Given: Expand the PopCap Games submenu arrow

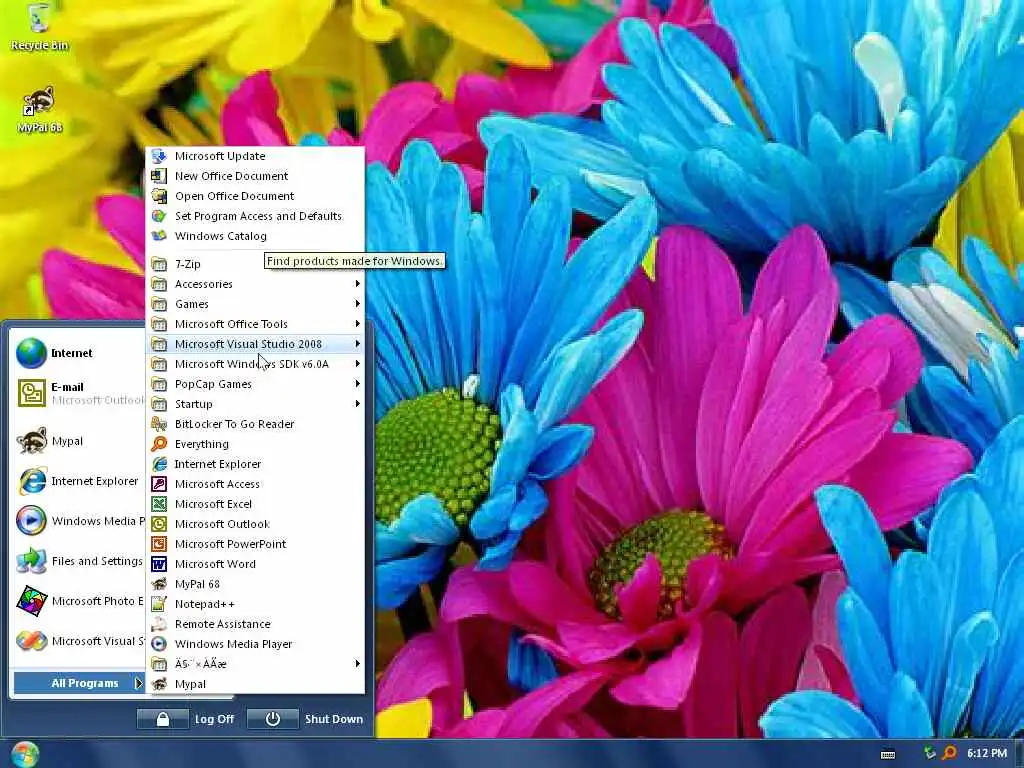Looking at the screenshot, I should click(357, 384).
